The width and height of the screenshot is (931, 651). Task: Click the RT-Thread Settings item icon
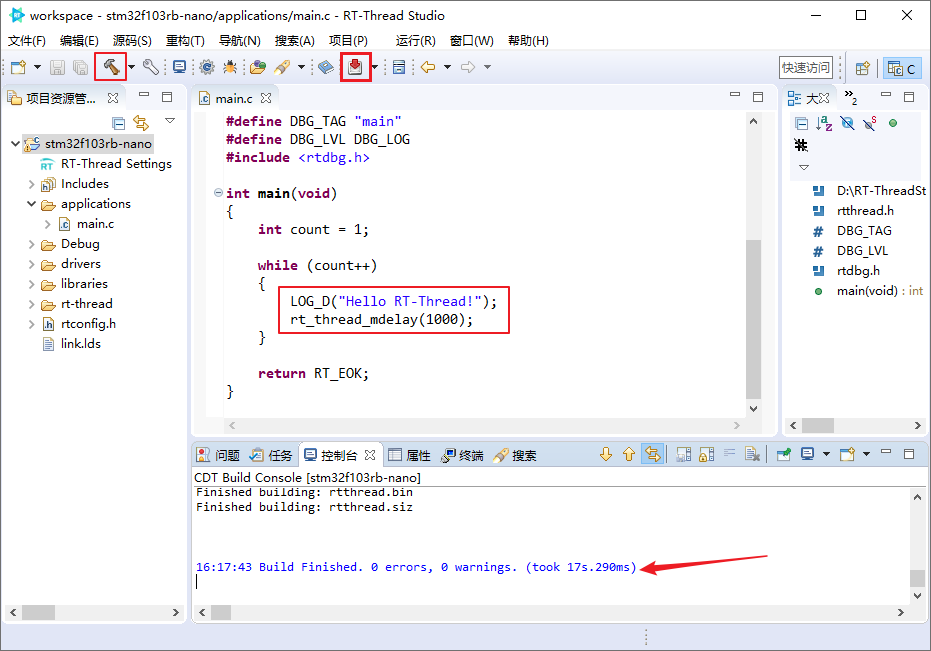[x=48, y=165]
